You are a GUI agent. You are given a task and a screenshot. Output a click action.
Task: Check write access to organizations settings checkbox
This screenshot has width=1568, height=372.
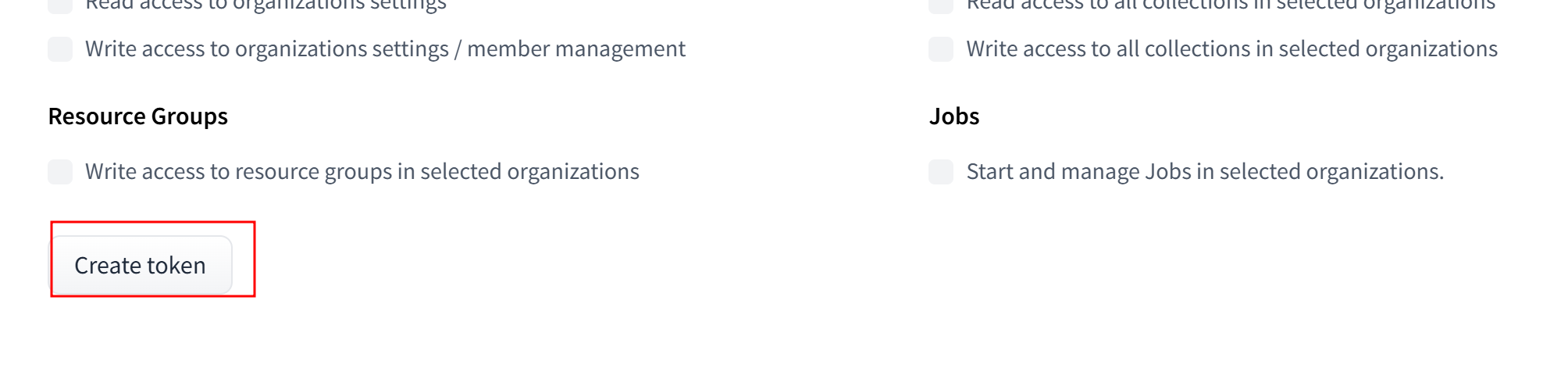tap(60, 49)
